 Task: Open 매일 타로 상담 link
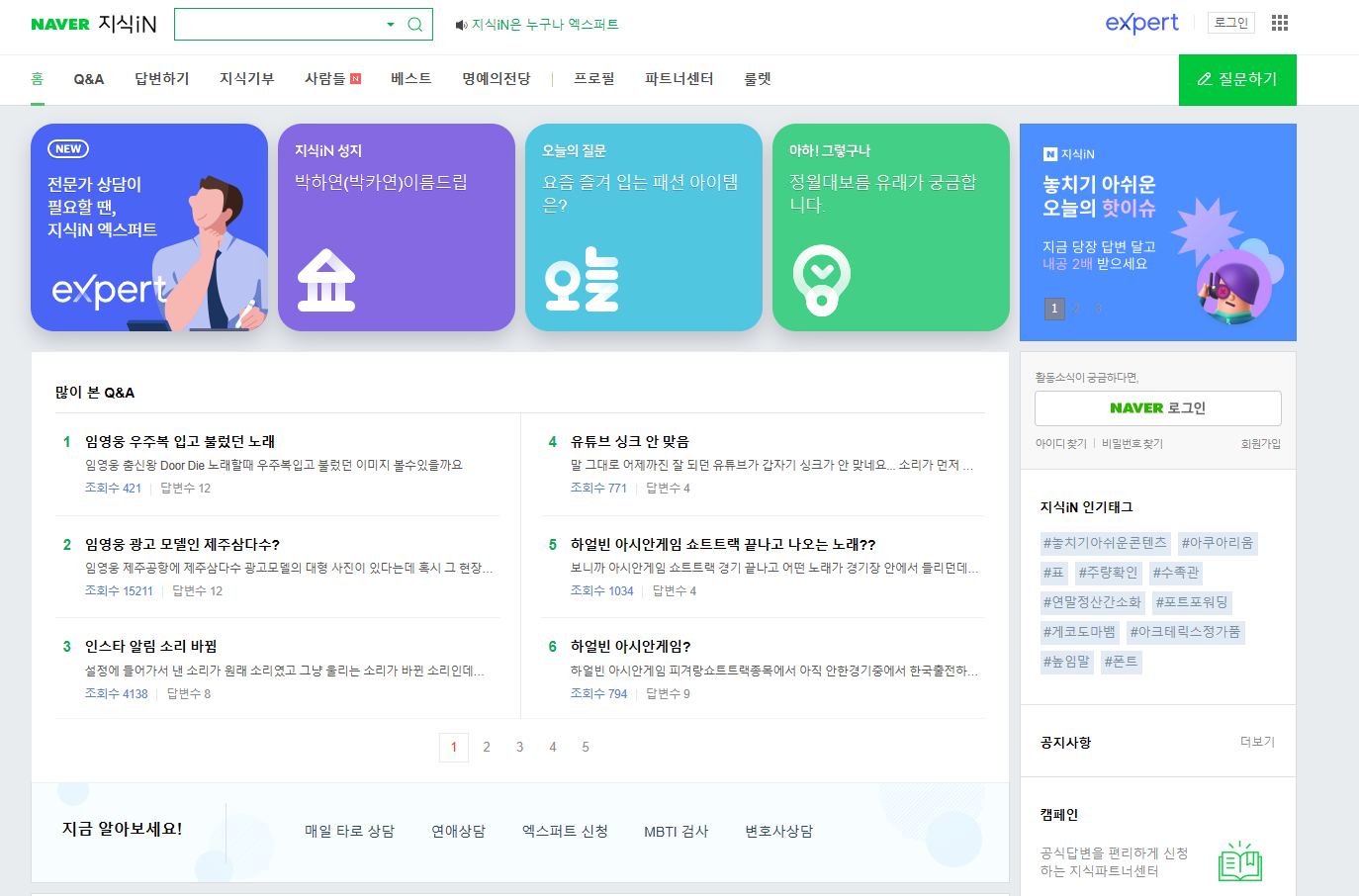click(x=349, y=832)
